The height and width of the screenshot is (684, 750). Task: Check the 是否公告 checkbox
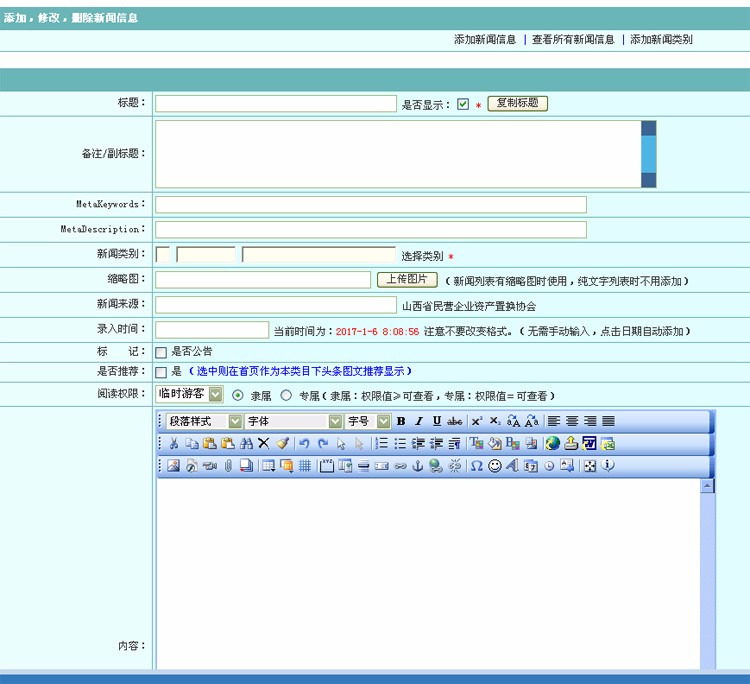coord(161,353)
